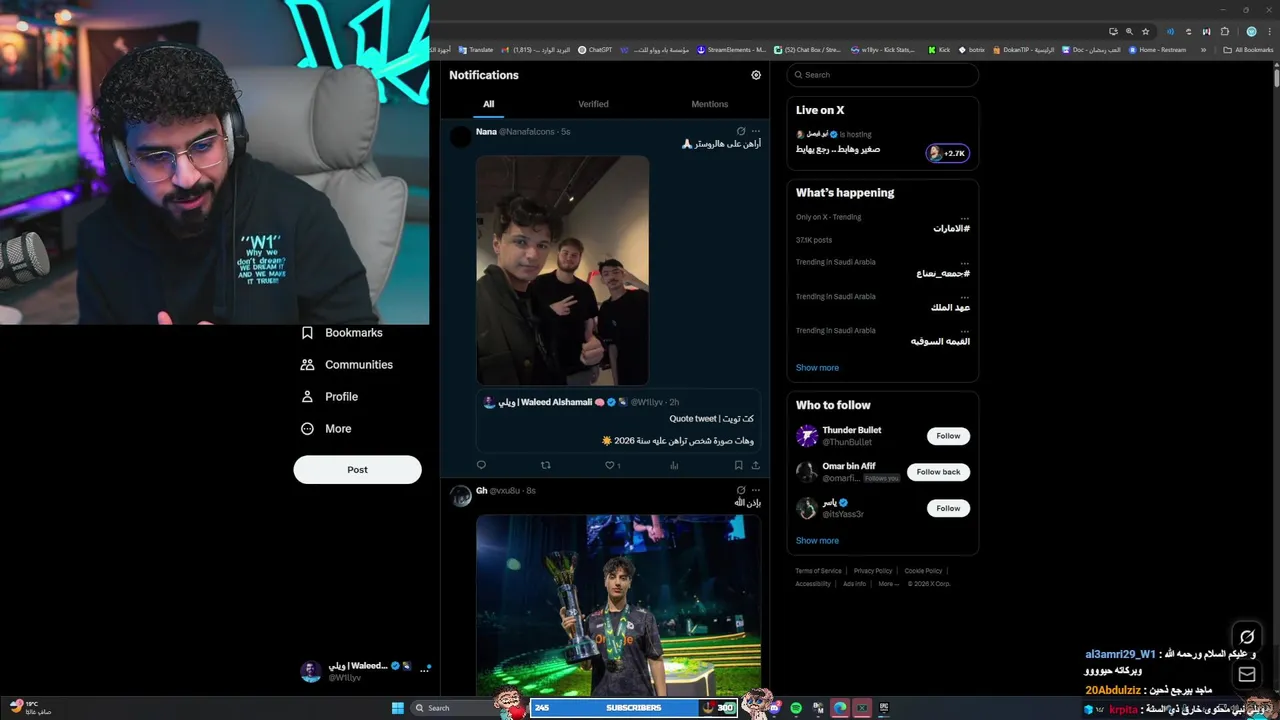Open the Ads info footer link
1280x720 pixels.
coord(854,584)
